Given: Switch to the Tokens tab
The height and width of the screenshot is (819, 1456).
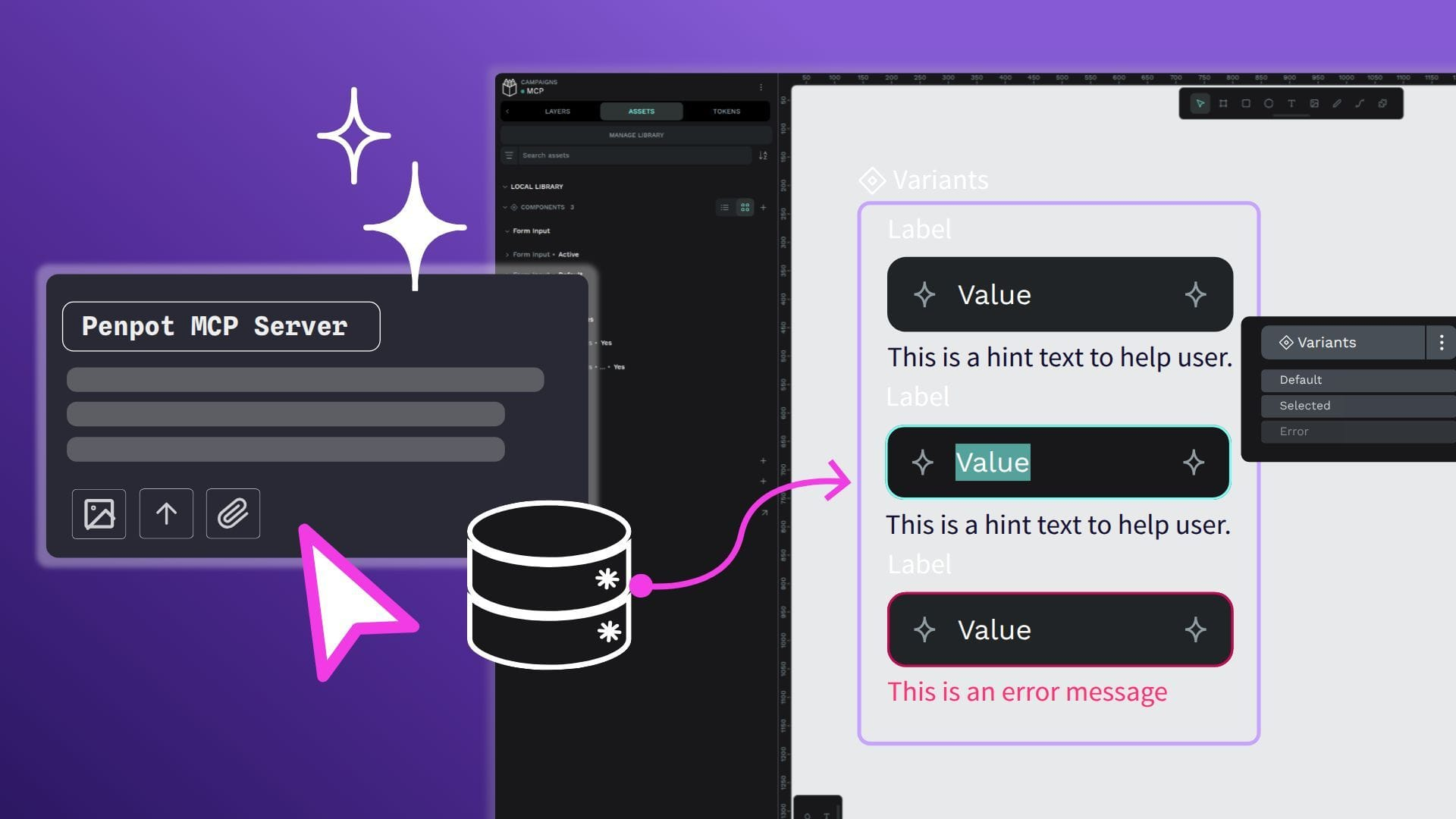Looking at the screenshot, I should coord(726,111).
